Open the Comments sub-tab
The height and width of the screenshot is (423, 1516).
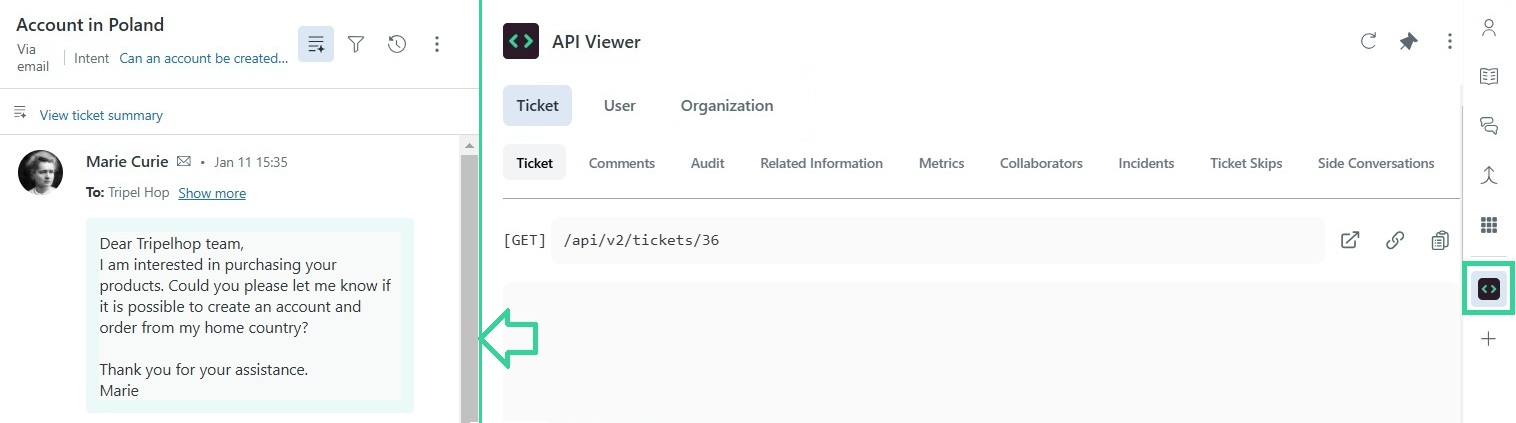622,163
